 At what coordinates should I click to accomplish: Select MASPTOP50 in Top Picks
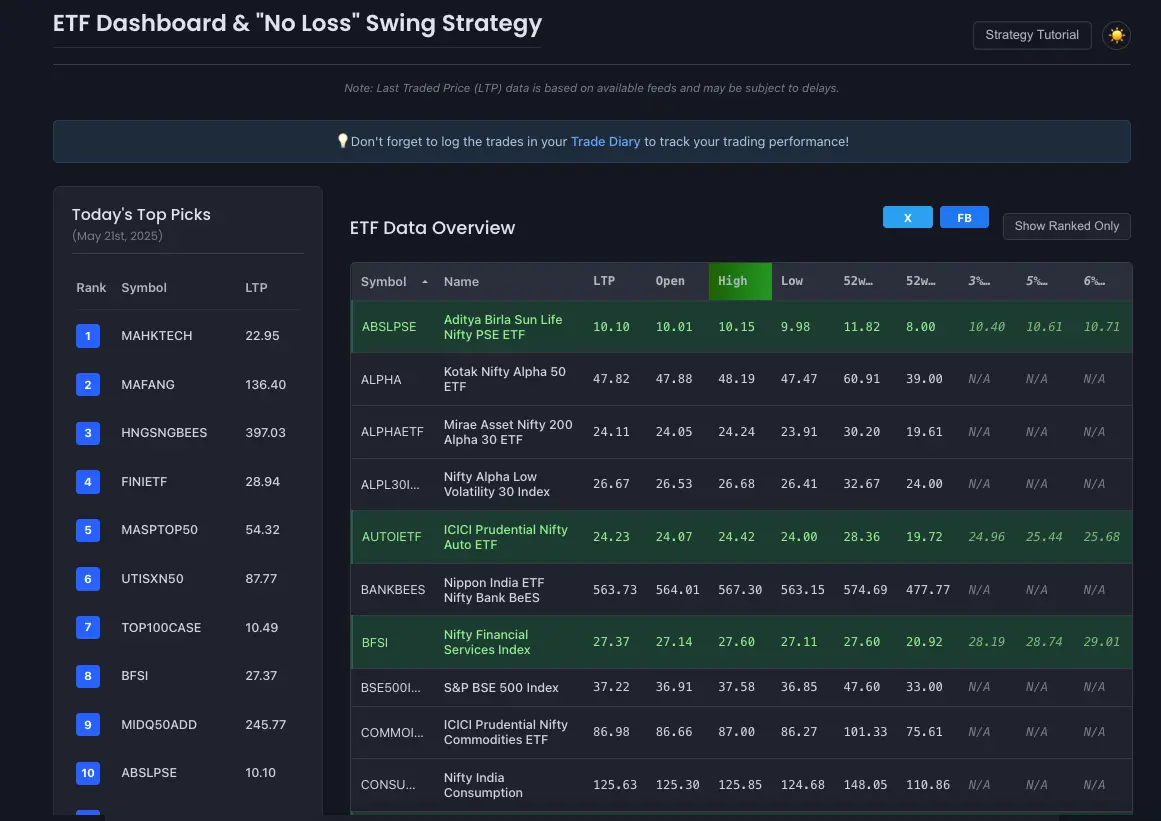pyautogui.click(x=159, y=530)
